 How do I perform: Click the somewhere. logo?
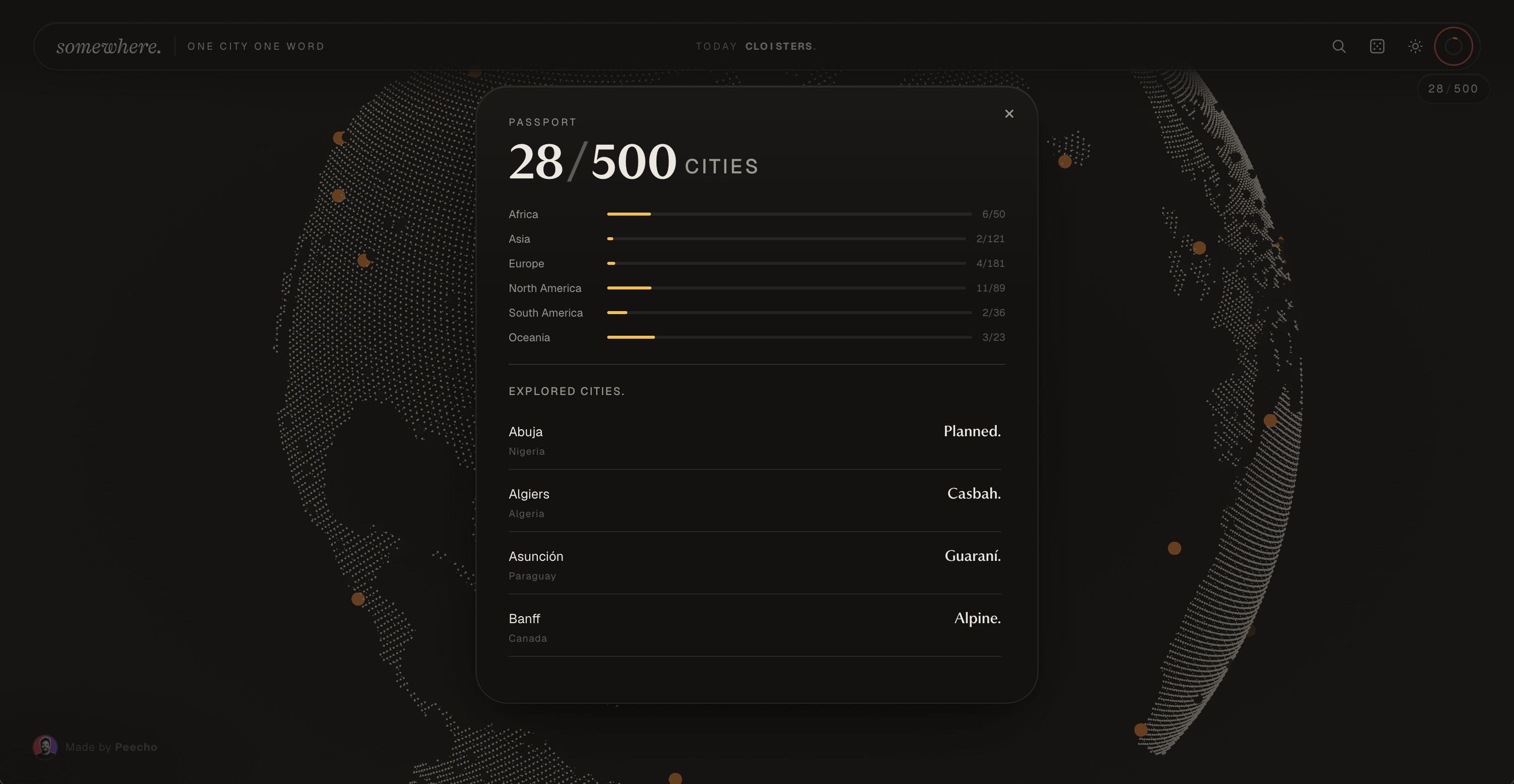pyautogui.click(x=109, y=46)
